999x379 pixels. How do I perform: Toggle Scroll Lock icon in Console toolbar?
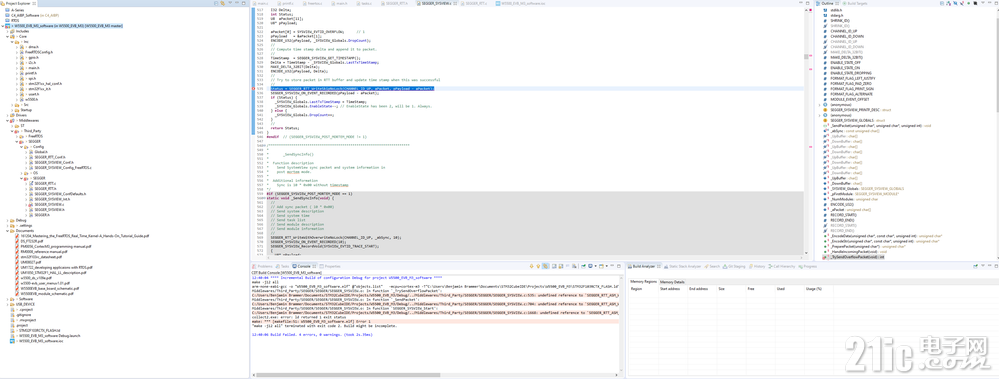pos(560,266)
